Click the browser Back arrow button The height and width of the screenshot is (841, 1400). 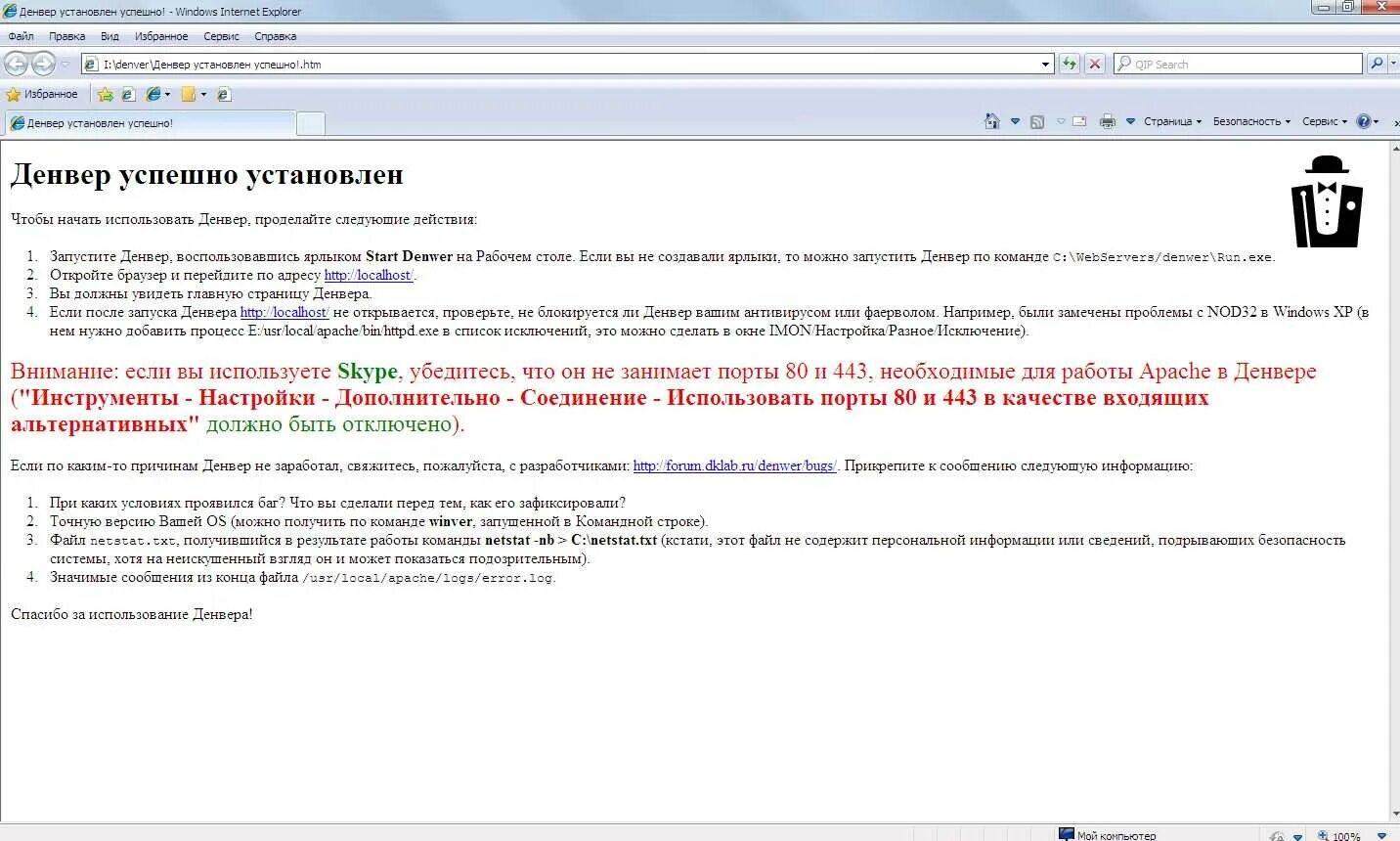click(16, 65)
